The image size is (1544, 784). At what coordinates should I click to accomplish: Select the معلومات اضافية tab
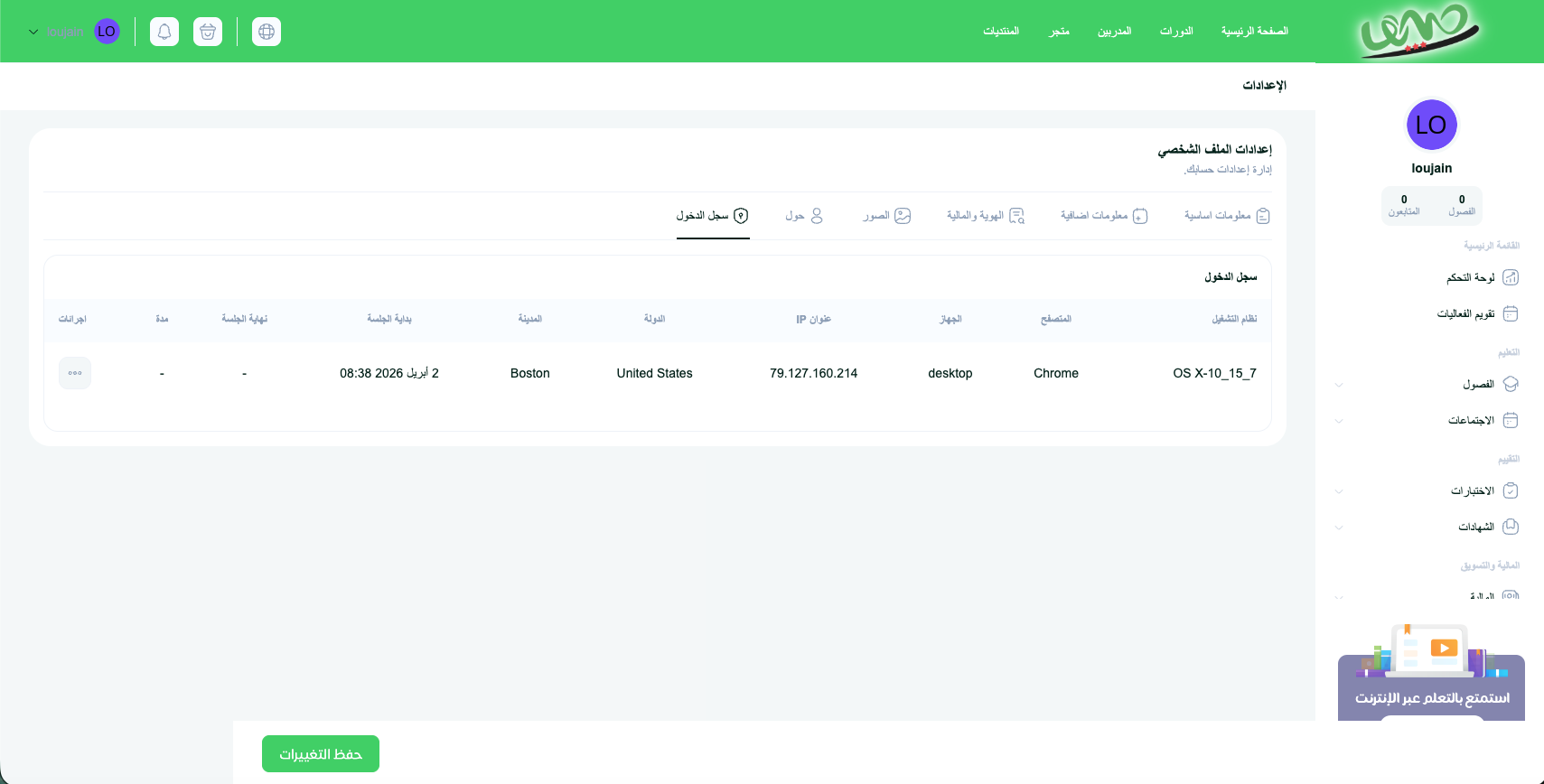coord(1103,216)
